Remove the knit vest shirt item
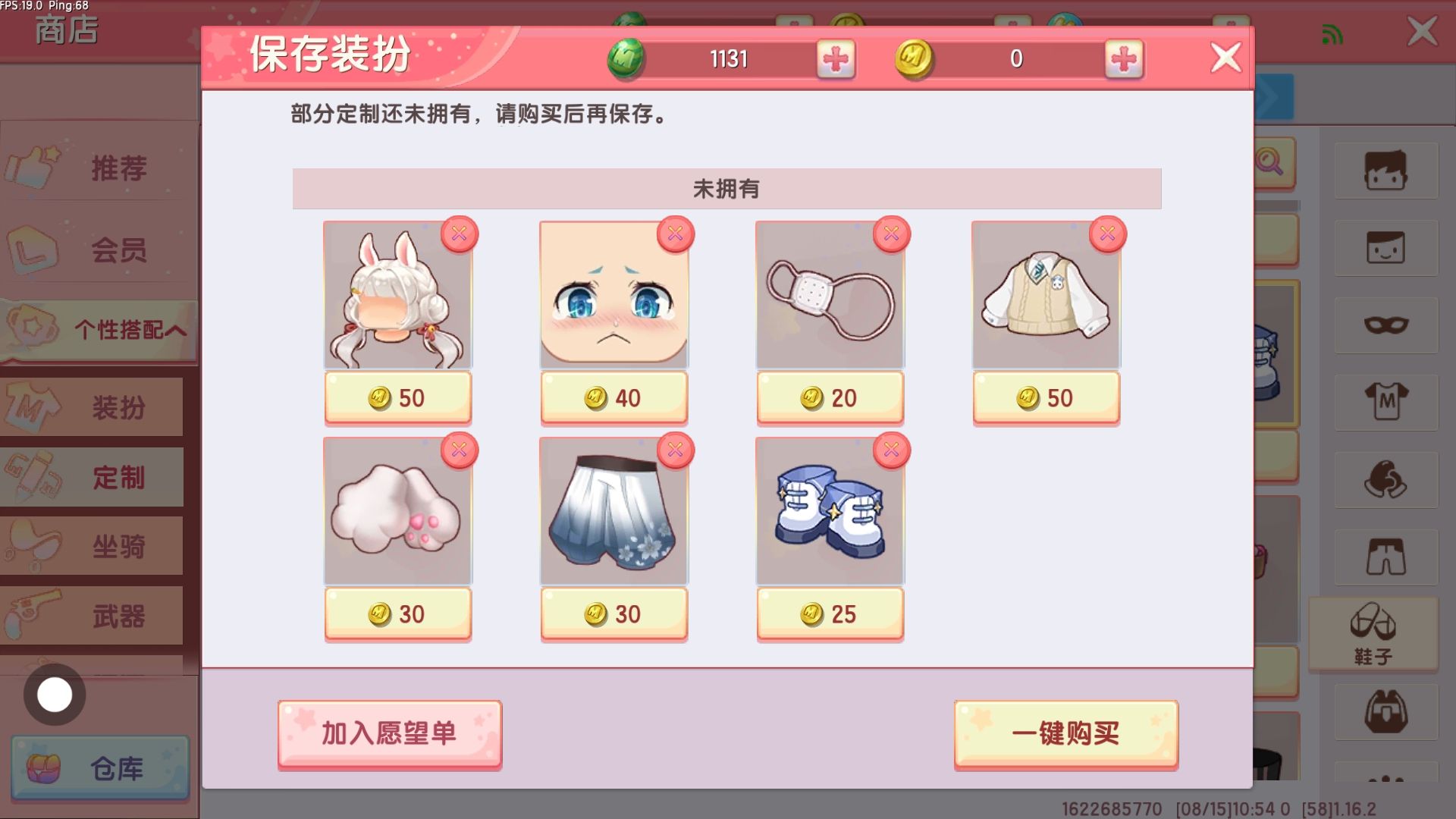The width and height of the screenshot is (1456, 819). click(x=1108, y=234)
